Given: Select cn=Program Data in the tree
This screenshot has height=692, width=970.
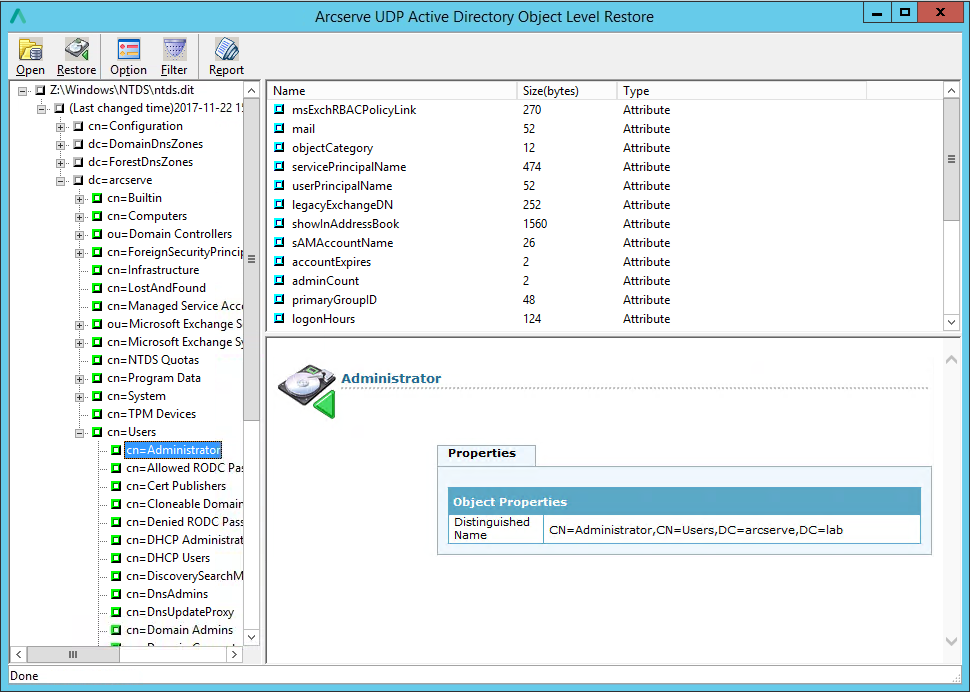Looking at the screenshot, I should coord(154,378).
